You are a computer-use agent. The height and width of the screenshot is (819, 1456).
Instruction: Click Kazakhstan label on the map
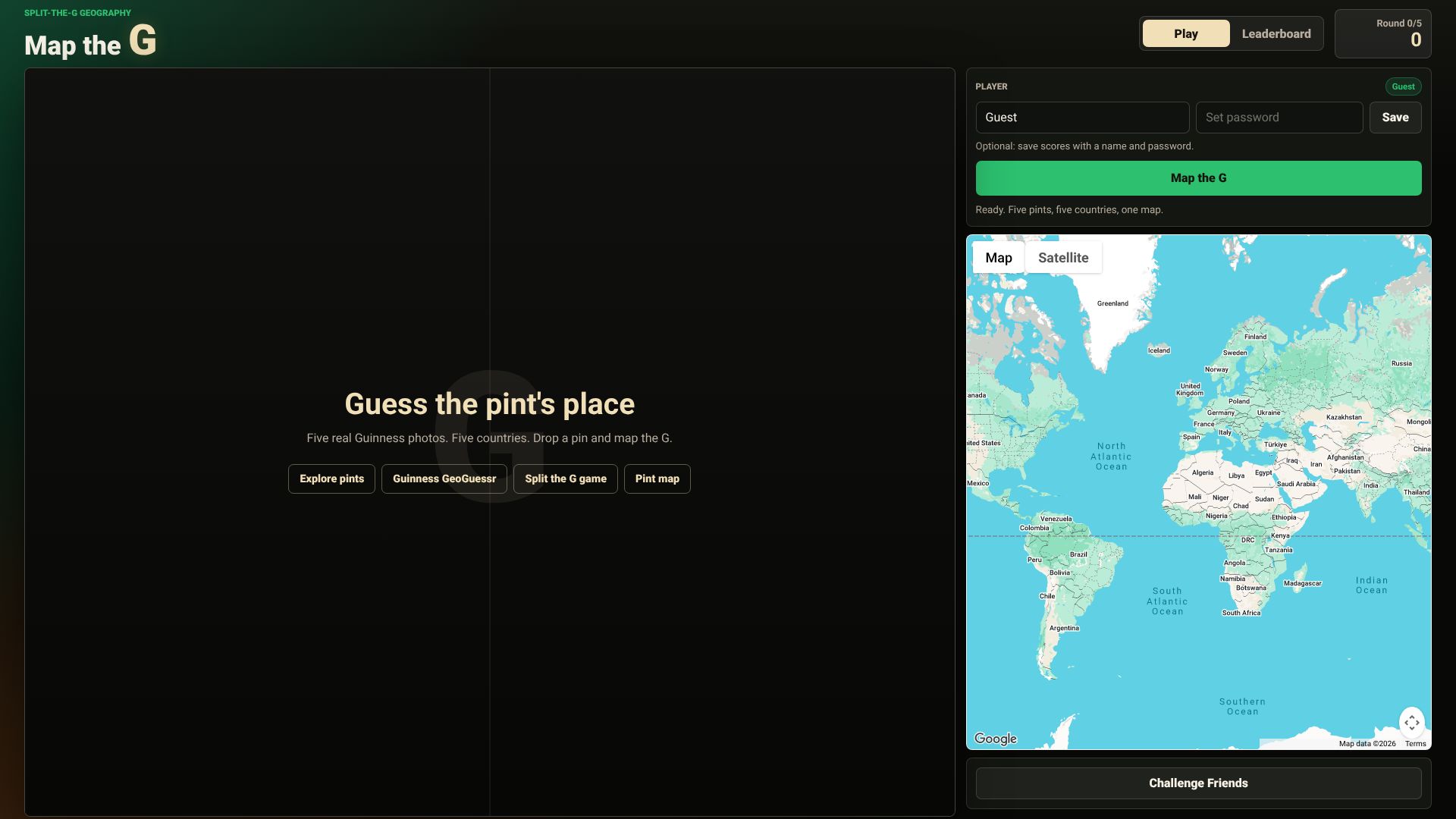pos(1344,417)
